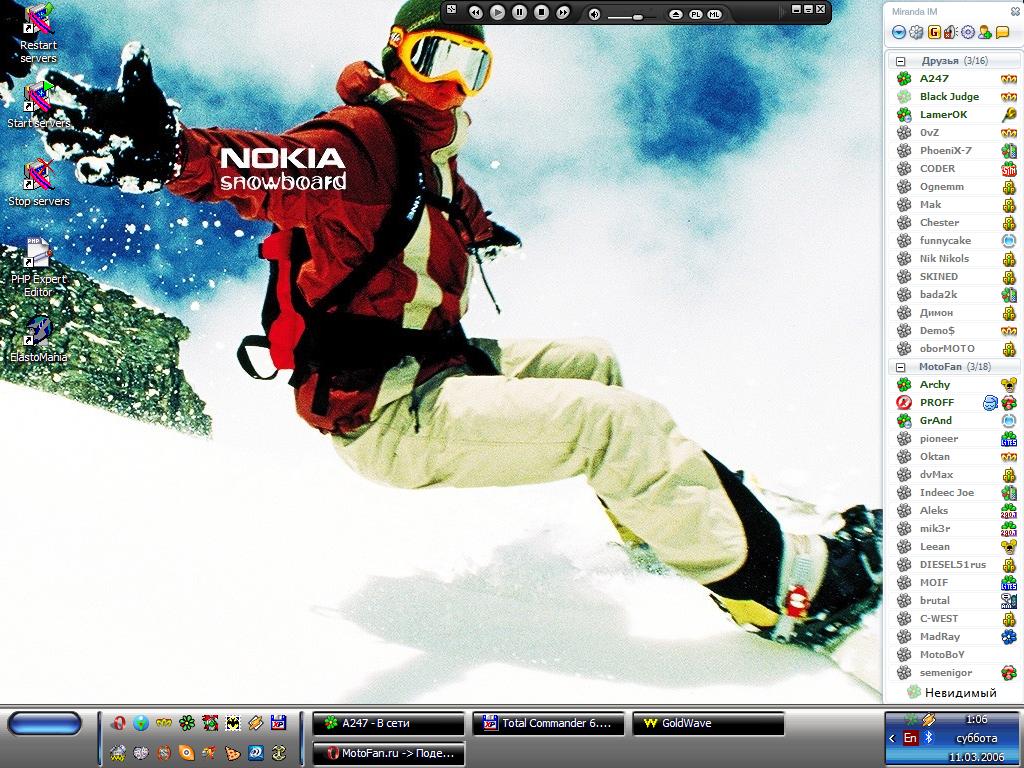
Task: Click the yellow message bubble in Miranda toolbar
Action: (1002, 32)
